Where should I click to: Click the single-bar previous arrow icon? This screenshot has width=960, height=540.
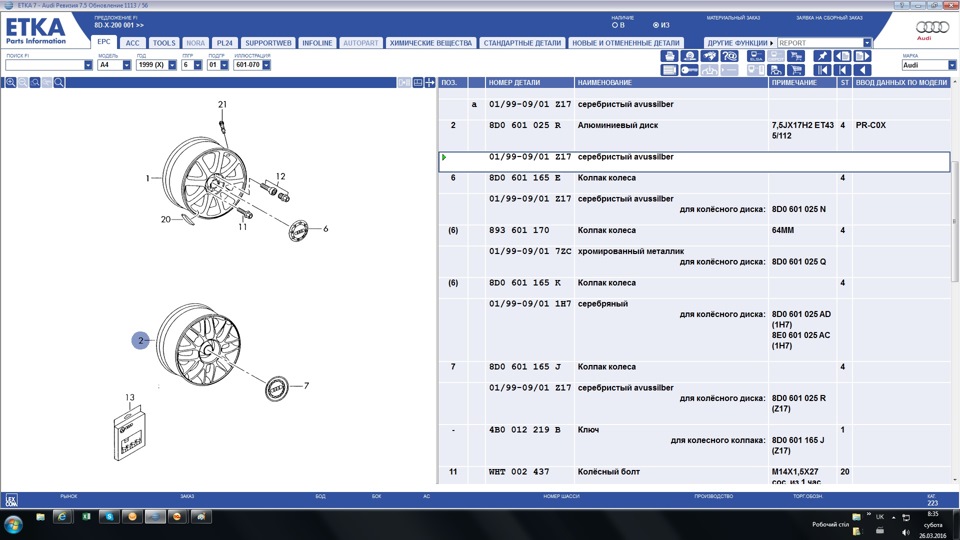coord(842,70)
